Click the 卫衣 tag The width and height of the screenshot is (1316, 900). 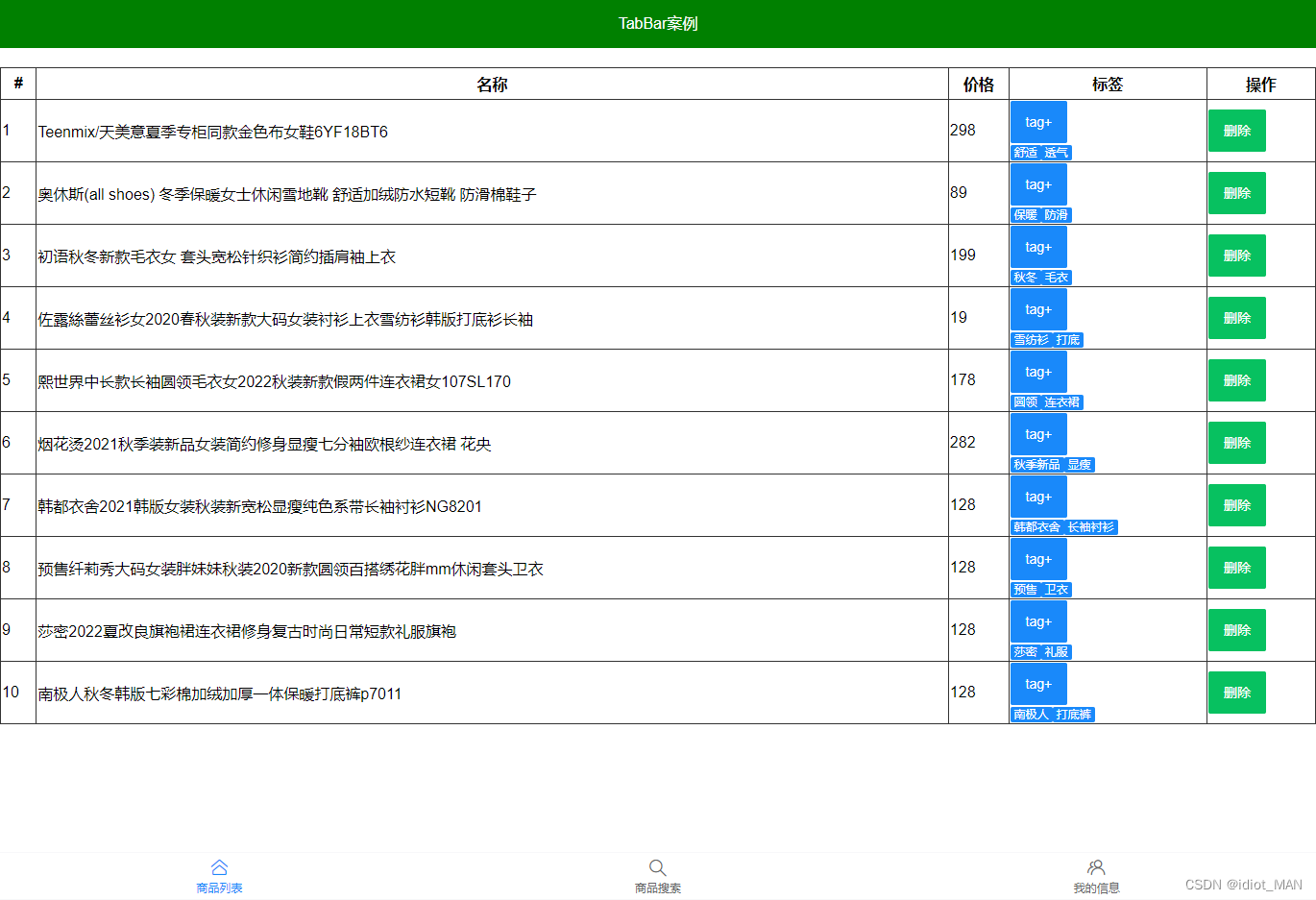(x=1057, y=590)
